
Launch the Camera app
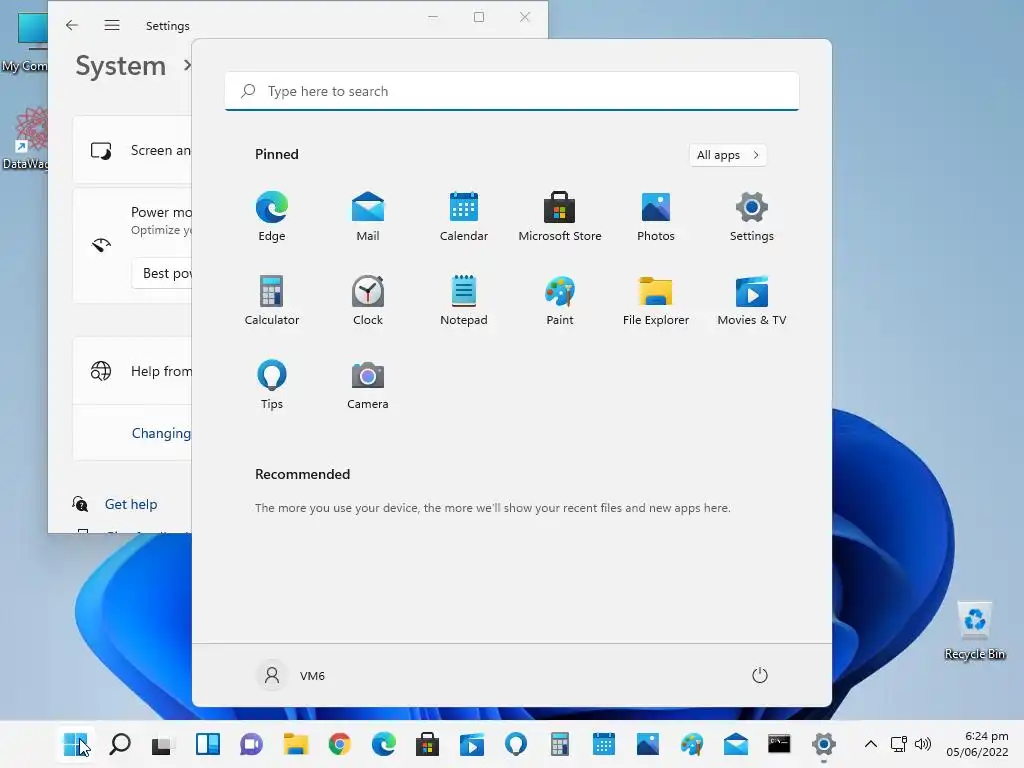368,384
